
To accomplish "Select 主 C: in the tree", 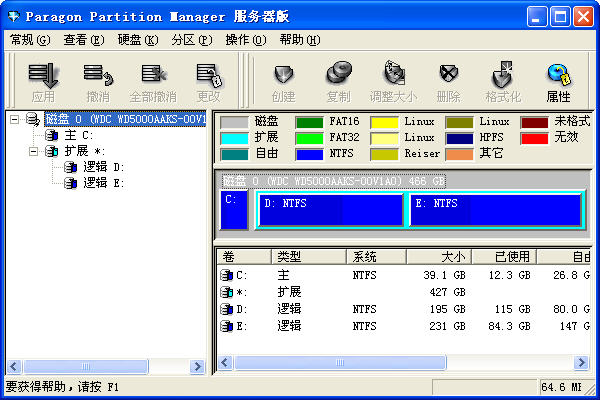I will 78,135.
